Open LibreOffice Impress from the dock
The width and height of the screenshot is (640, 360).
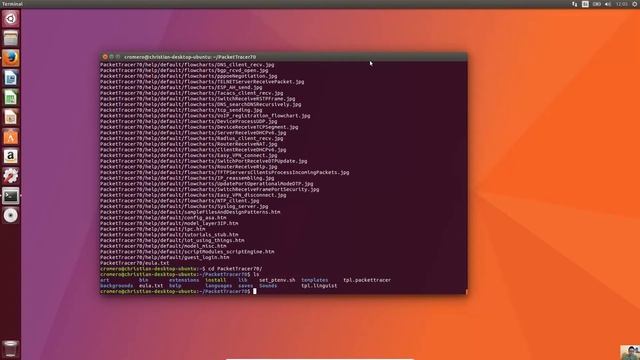coord(11,117)
